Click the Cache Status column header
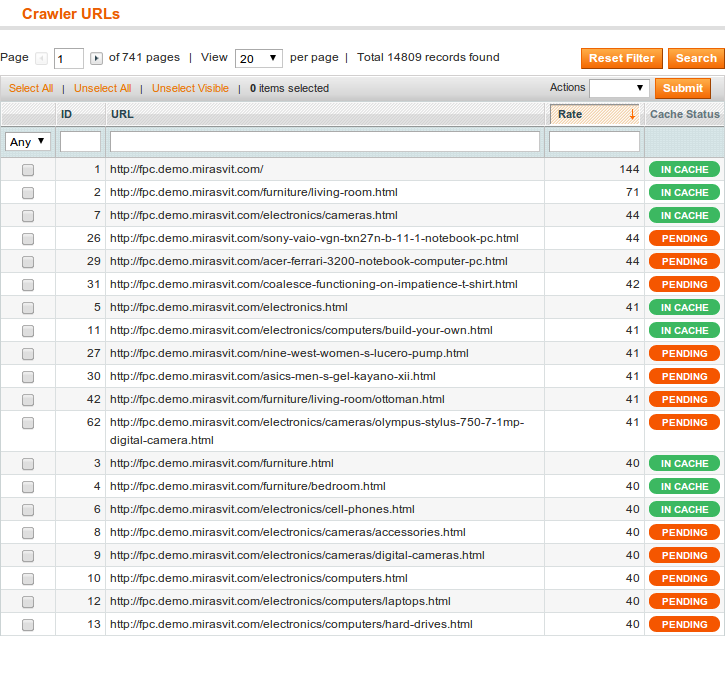The image size is (725, 680). (685, 114)
